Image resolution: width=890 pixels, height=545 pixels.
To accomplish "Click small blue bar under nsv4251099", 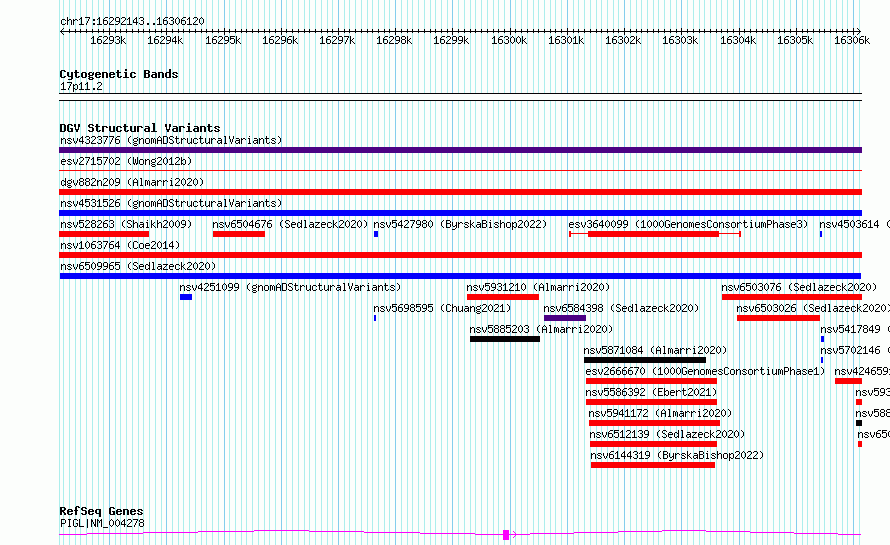I will (x=186, y=297).
